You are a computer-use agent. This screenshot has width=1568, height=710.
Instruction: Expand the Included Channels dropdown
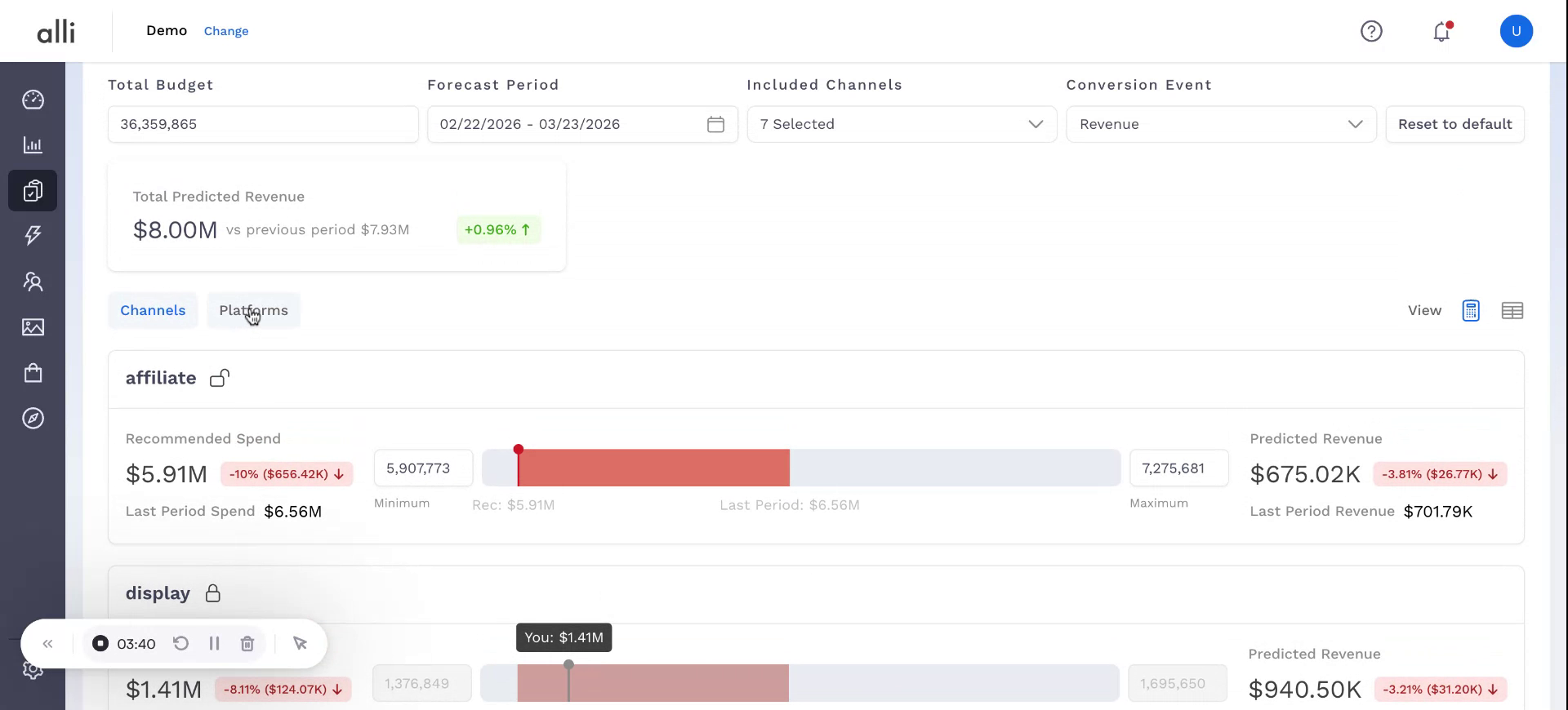pos(902,124)
